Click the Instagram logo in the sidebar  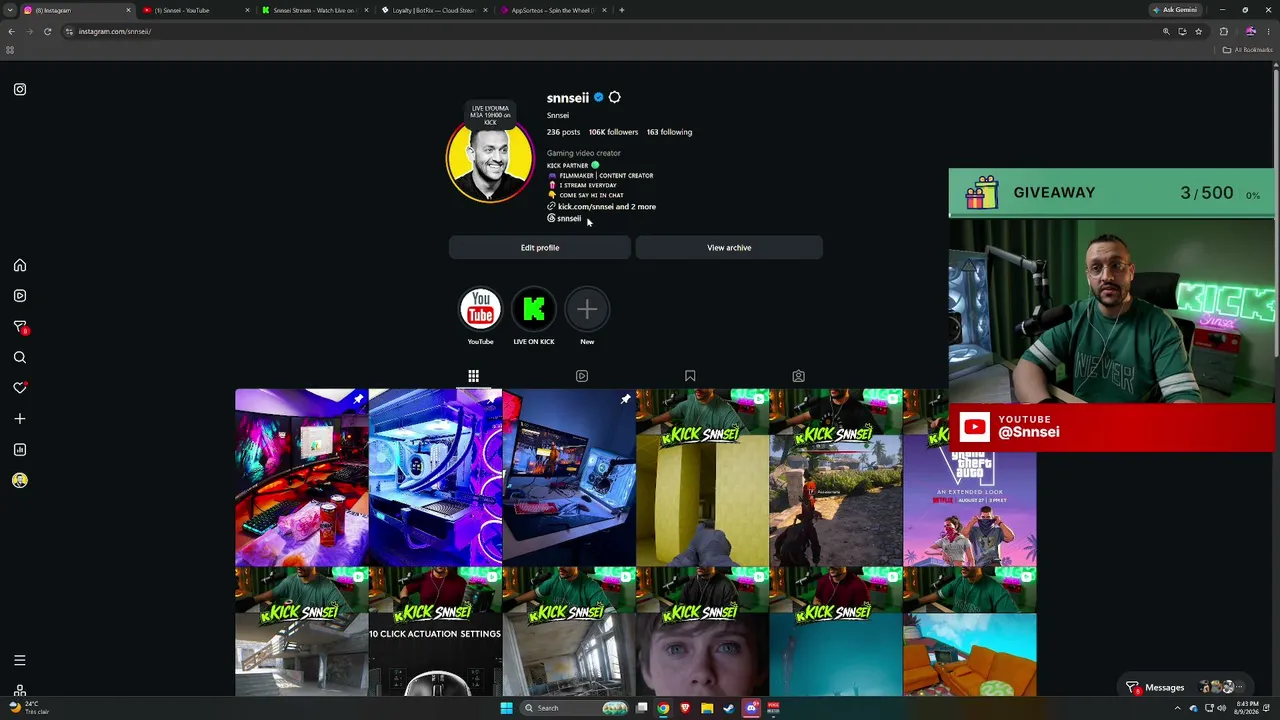(20, 89)
